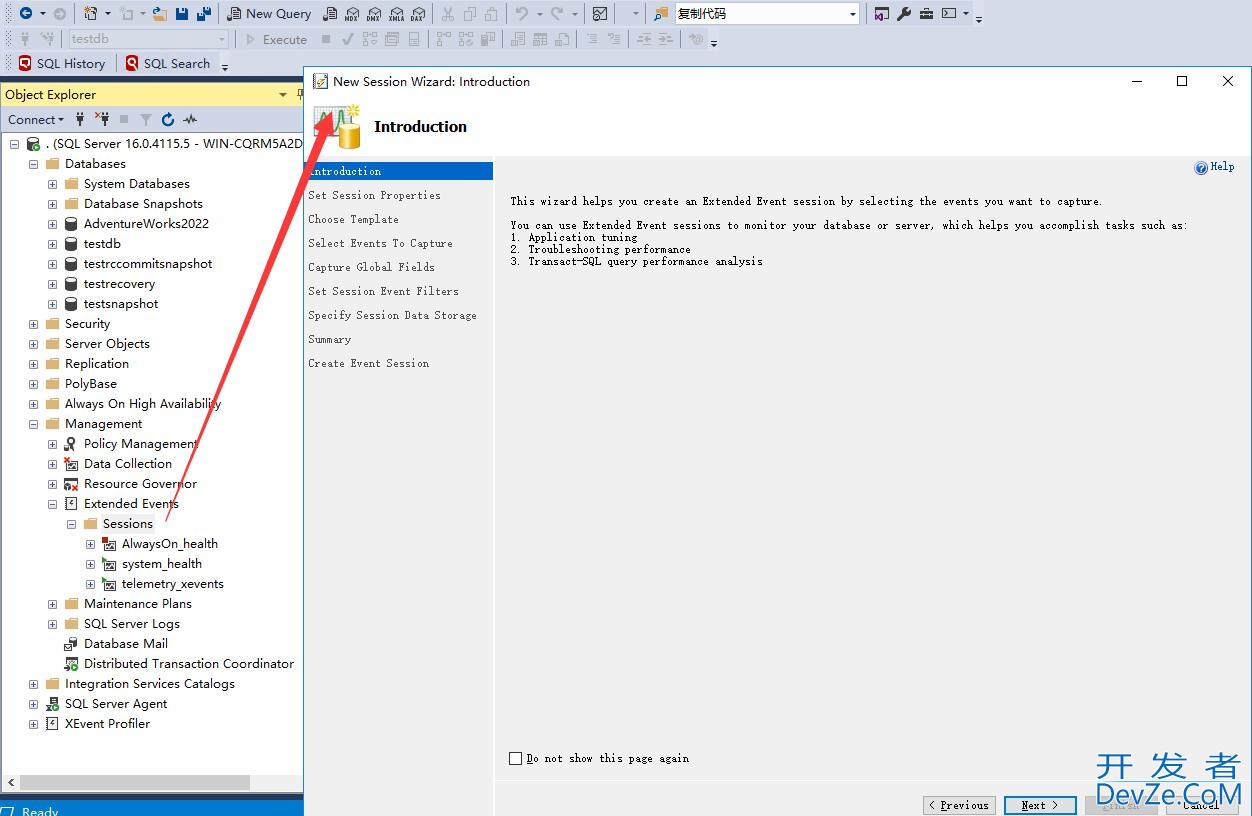This screenshot has height=816, width=1252.
Task: Open the 复制代码 find combo box
Action: click(x=767, y=14)
